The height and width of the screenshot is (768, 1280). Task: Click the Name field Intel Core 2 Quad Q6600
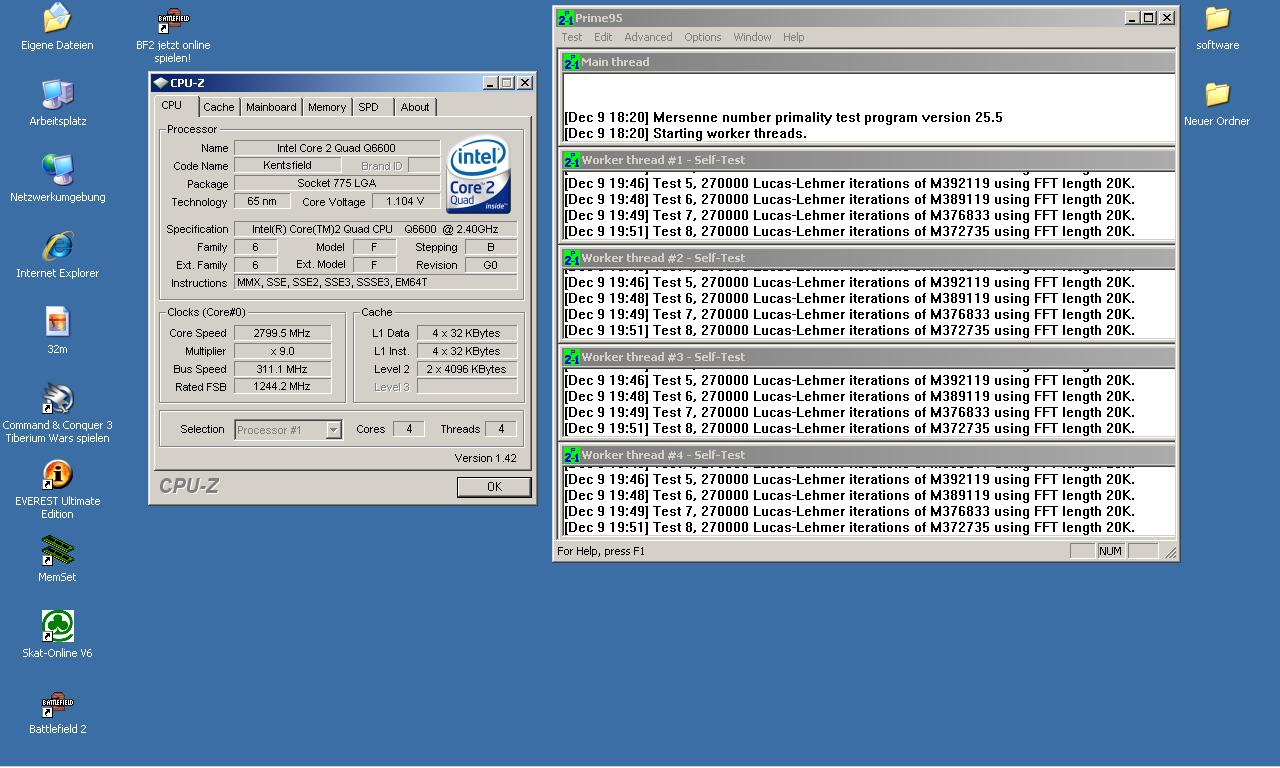337,148
